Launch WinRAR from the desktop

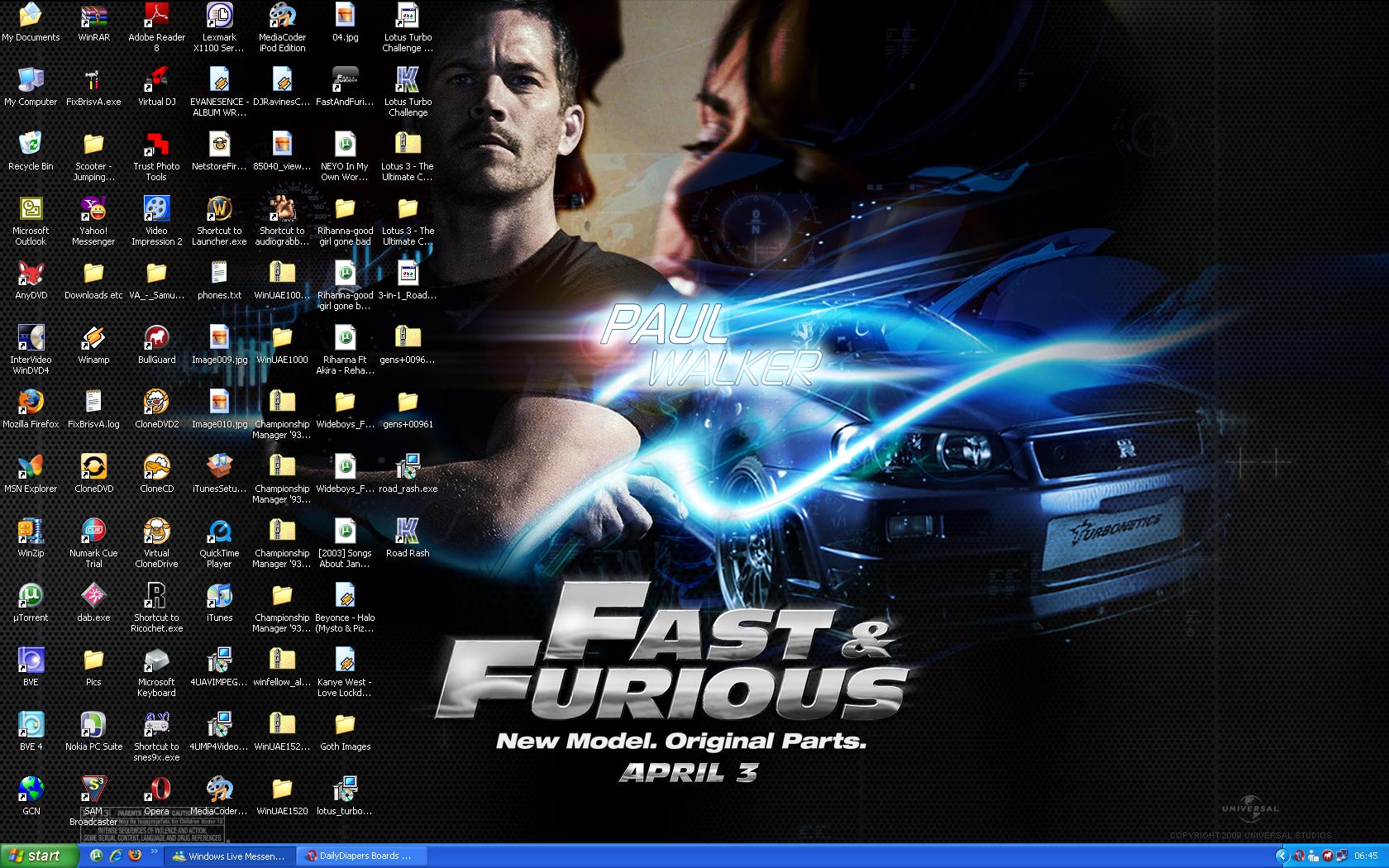[x=93, y=23]
